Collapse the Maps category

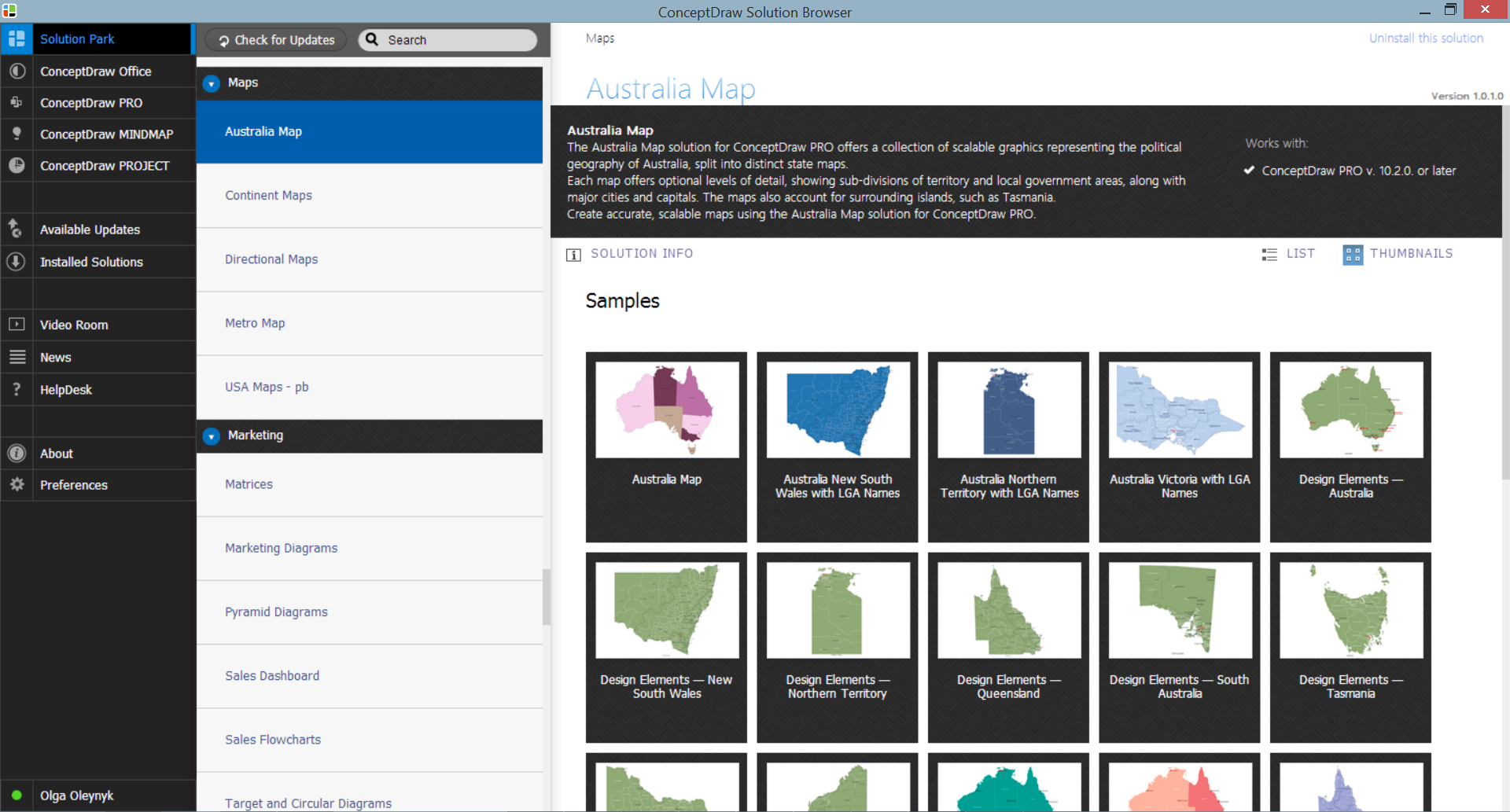pos(211,83)
